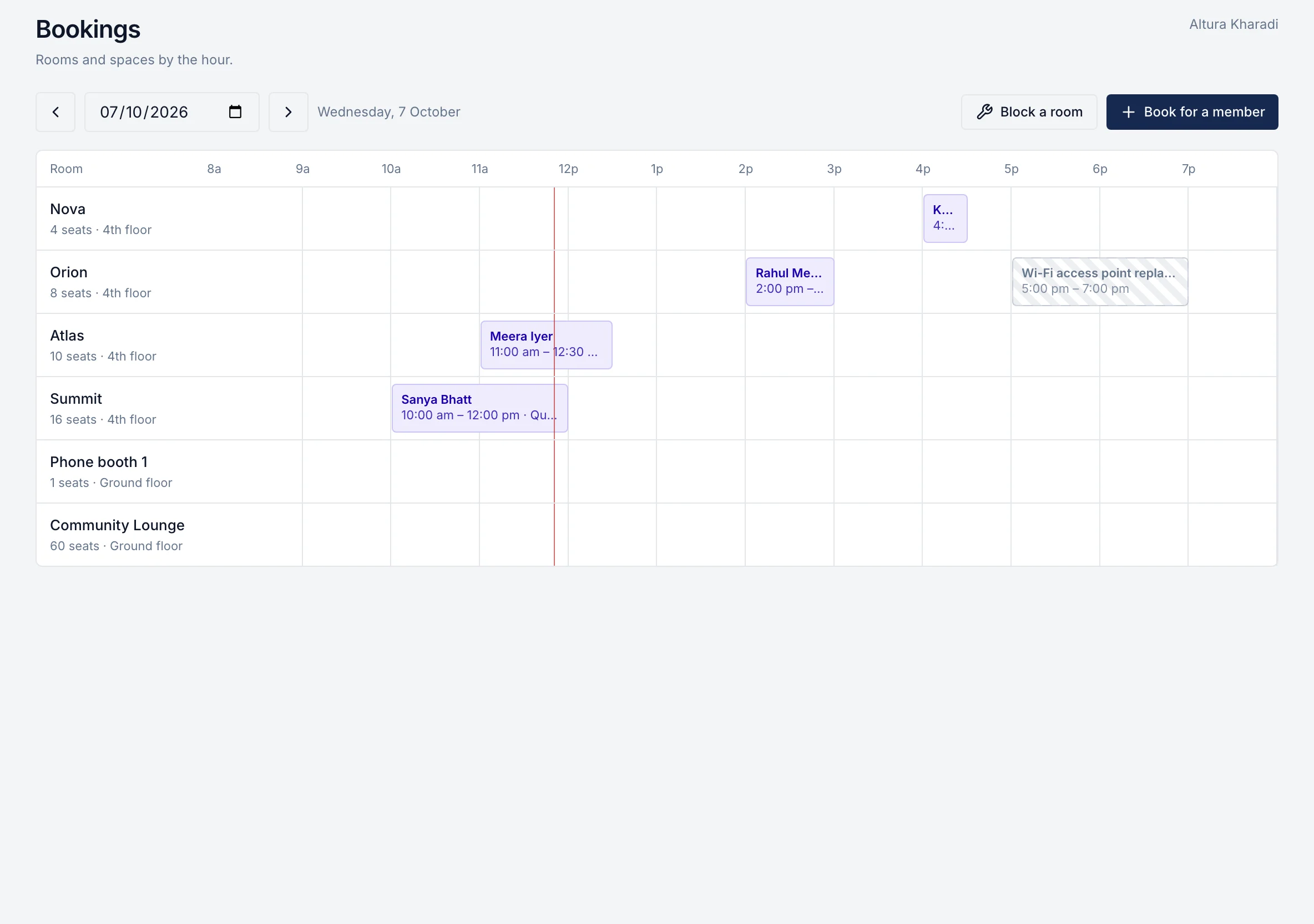This screenshot has width=1314, height=924.
Task: Click the Altura Kharadi location name
Action: point(1234,24)
